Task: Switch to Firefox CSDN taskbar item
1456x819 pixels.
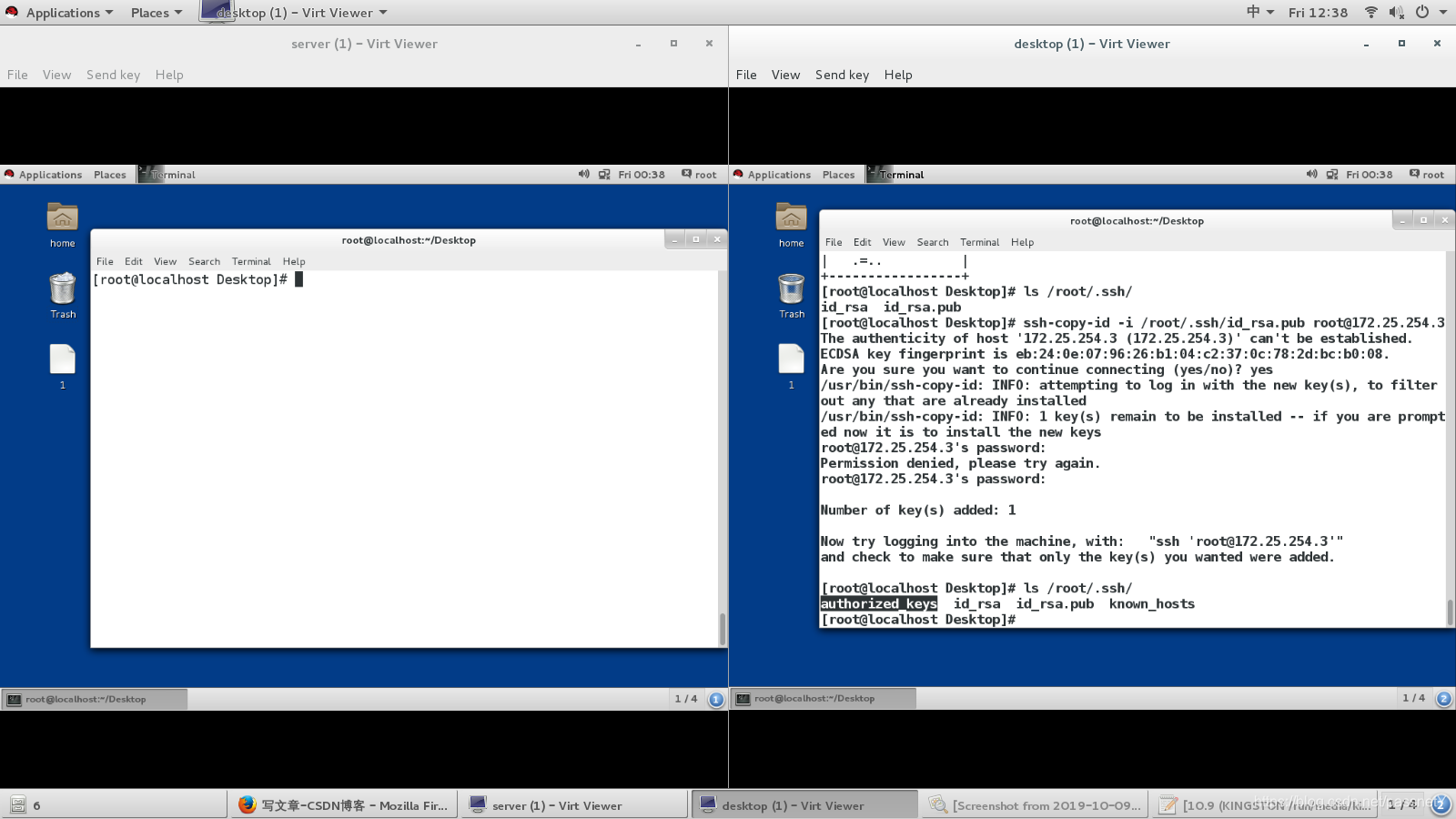Action: point(343,805)
